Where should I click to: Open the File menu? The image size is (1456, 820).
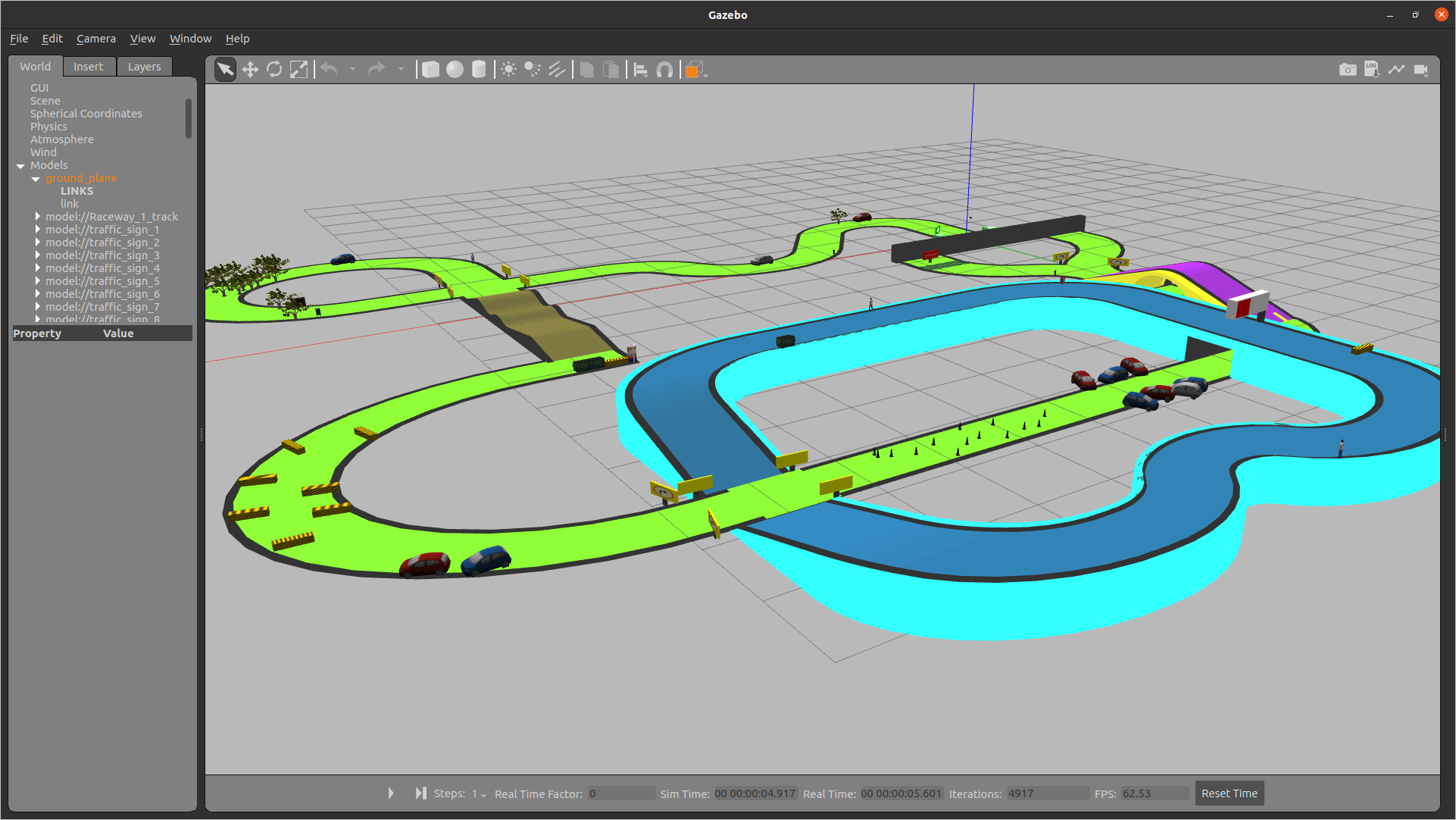(x=19, y=39)
